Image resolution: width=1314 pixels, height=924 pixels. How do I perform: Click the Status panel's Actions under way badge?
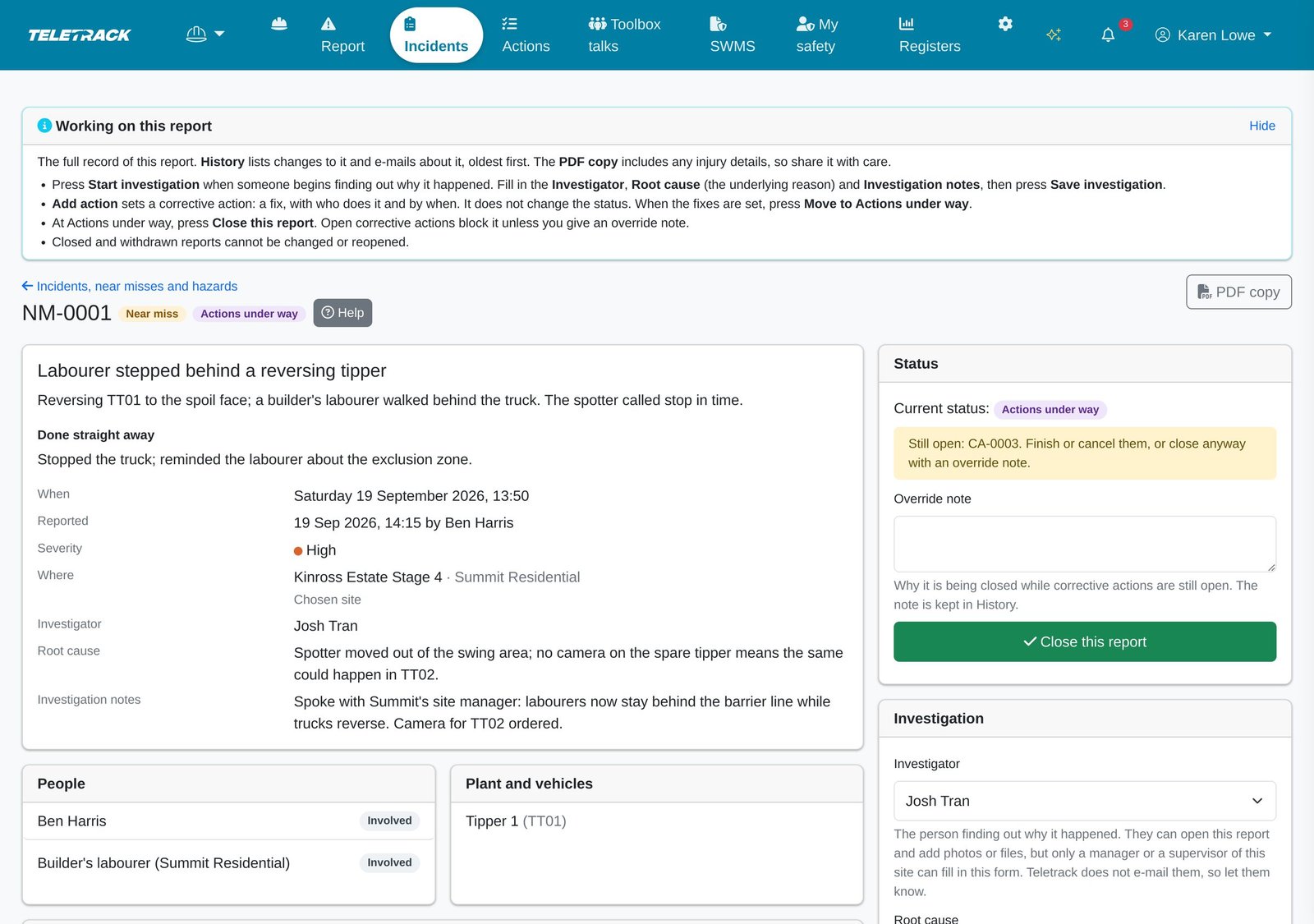(1050, 410)
